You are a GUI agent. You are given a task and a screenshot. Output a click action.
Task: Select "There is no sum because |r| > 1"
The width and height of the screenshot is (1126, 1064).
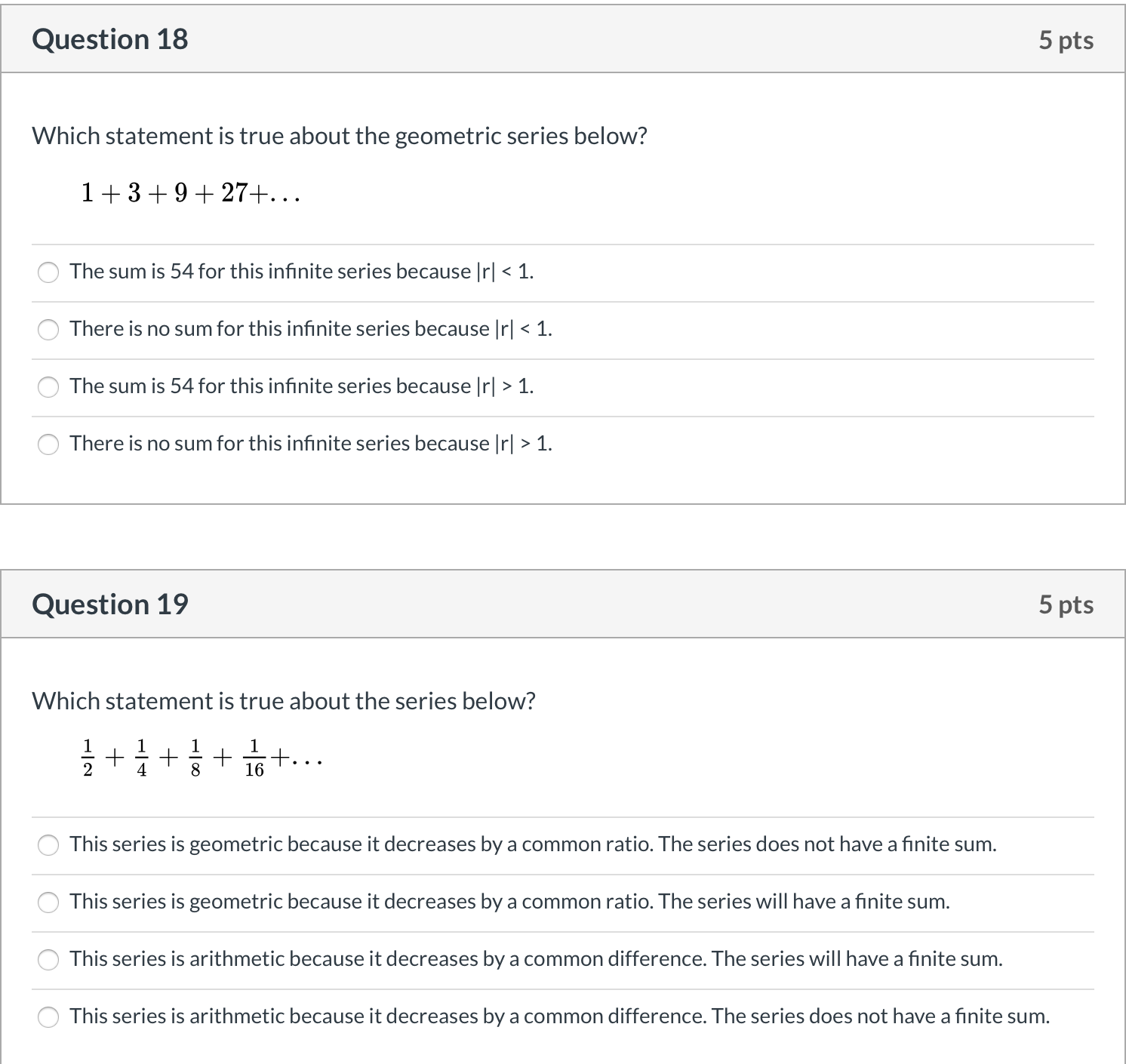click(48, 444)
